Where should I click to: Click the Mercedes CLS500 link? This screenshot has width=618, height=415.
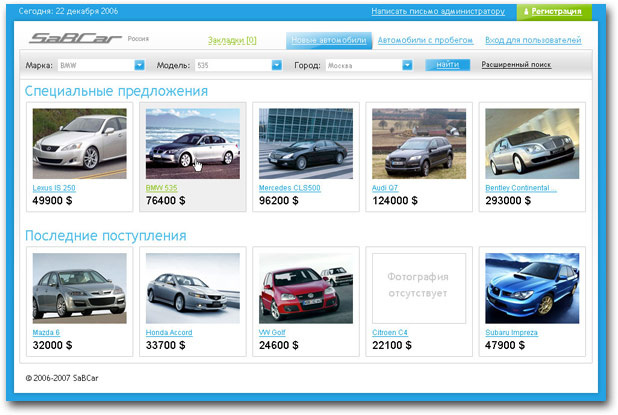pyautogui.click(x=290, y=188)
